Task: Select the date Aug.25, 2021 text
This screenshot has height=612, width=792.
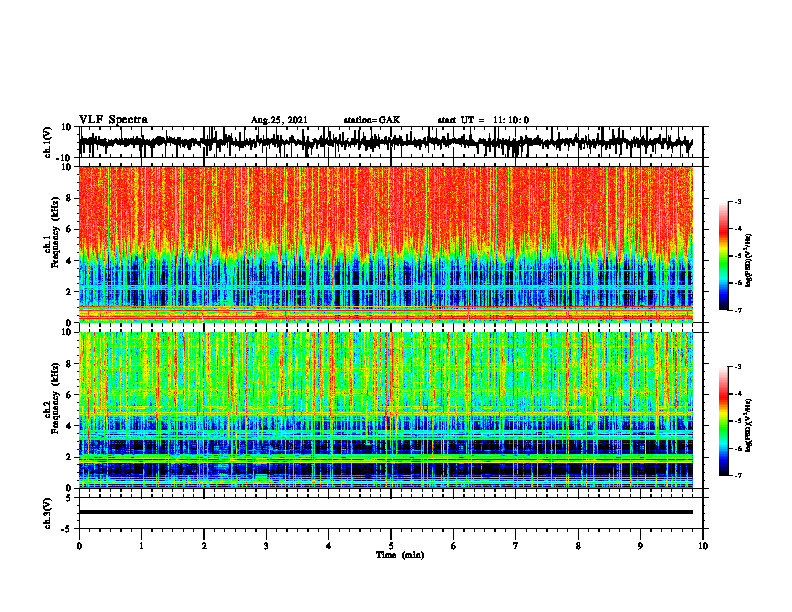Action: click(279, 120)
